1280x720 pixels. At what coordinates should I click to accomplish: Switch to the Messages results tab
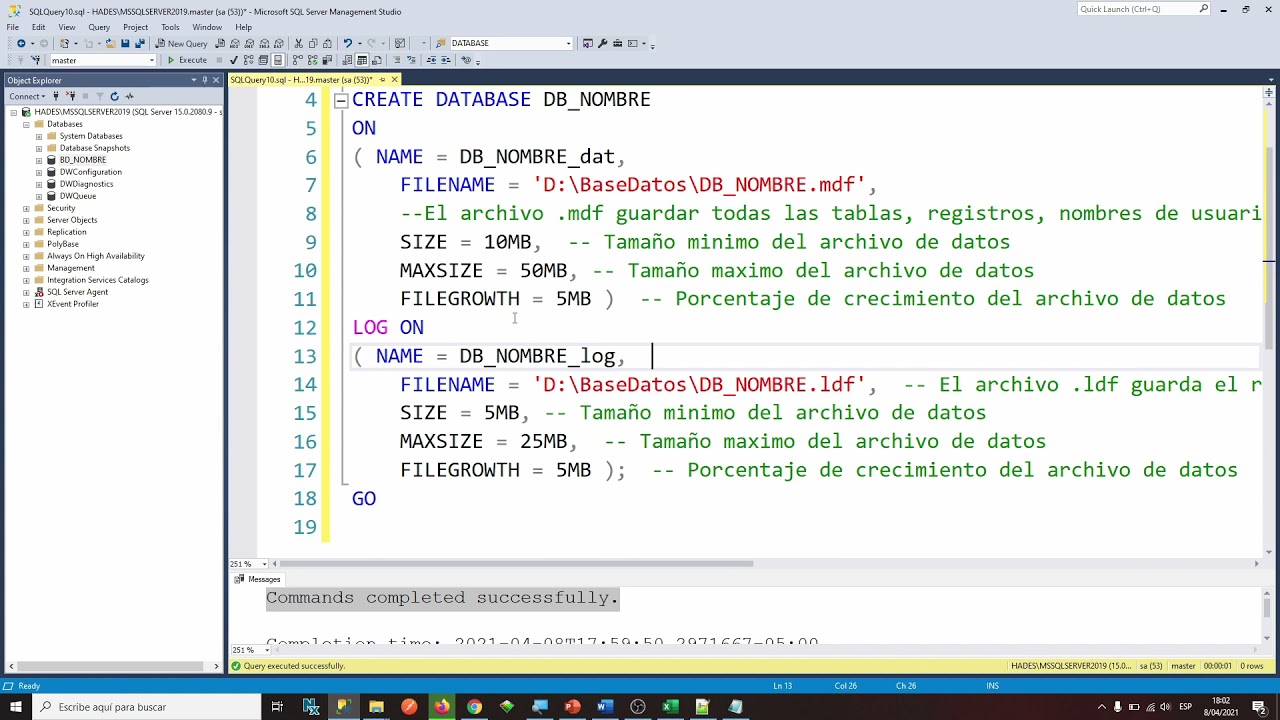(x=258, y=580)
